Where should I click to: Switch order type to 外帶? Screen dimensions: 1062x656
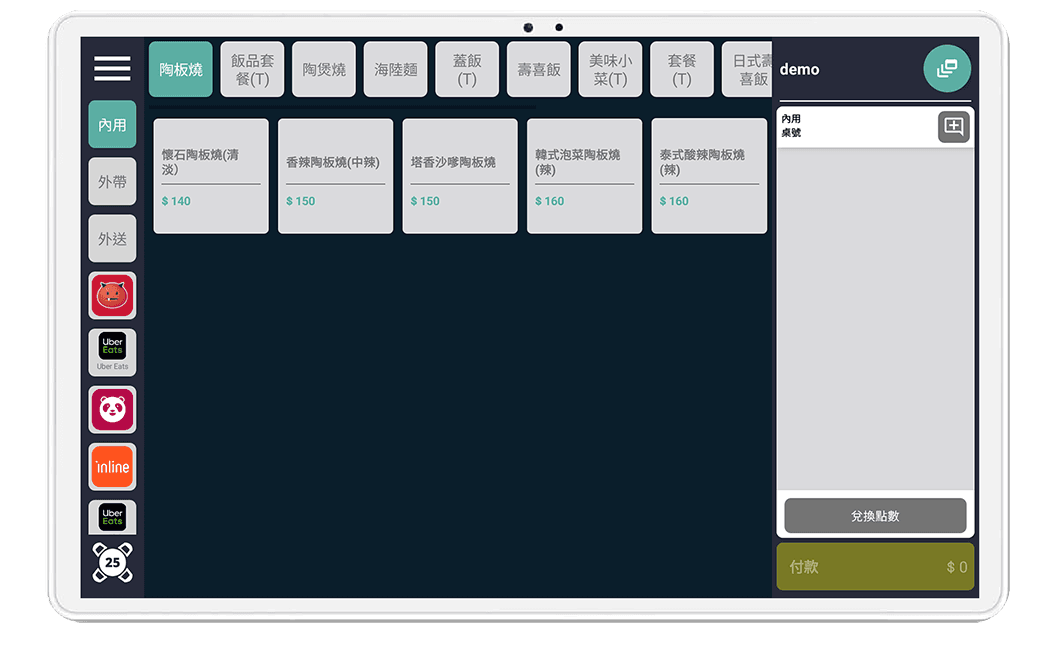coord(112,182)
